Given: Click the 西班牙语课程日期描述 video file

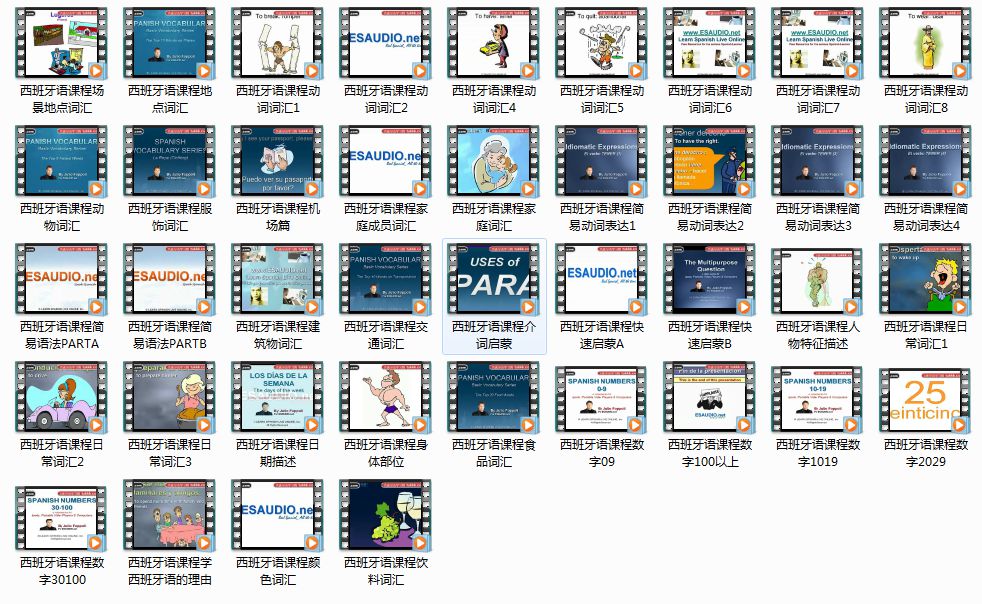Looking at the screenshot, I should click(x=278, y=398).
